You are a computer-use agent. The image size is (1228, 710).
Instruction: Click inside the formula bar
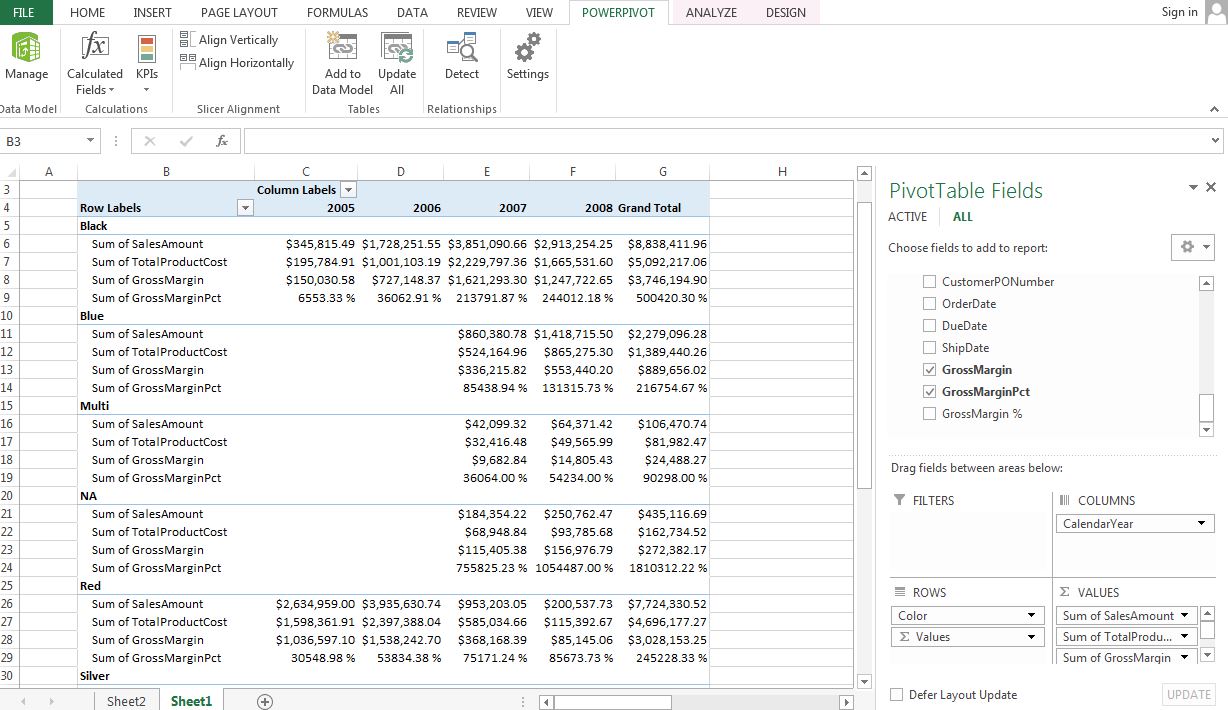[x=600, y=140]
